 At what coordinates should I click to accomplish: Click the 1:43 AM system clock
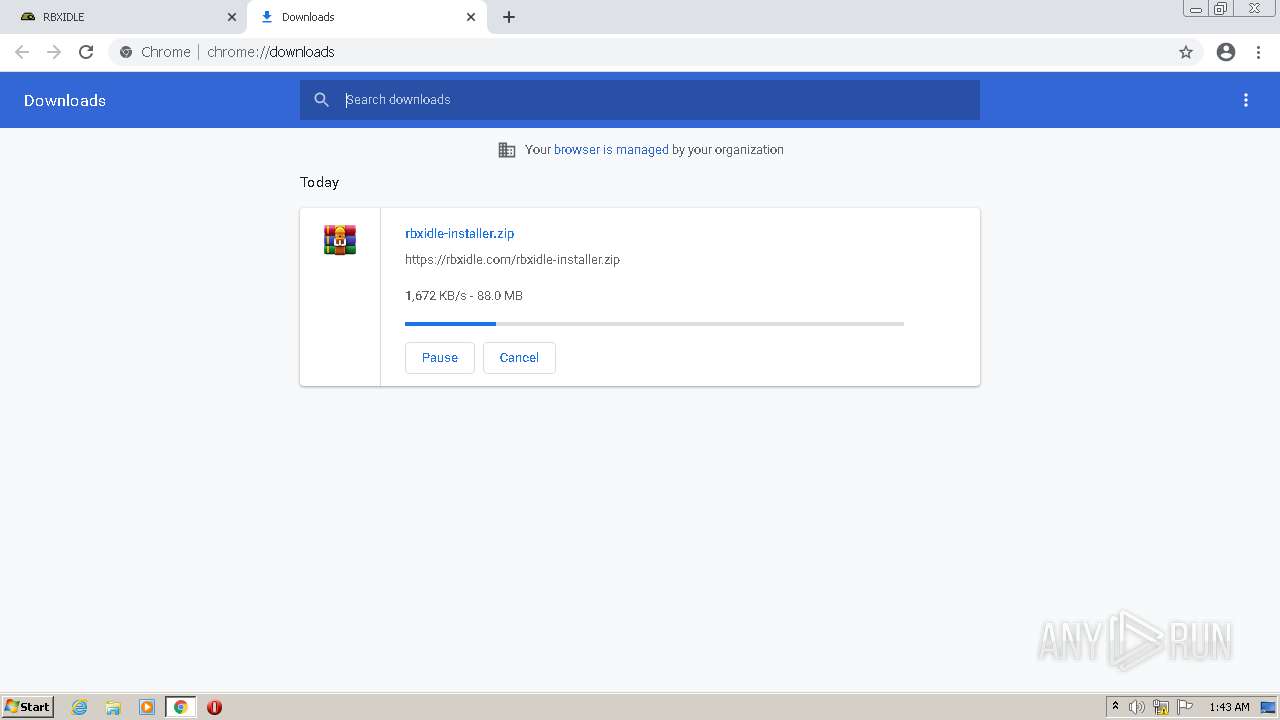(x=1229, y=707)
